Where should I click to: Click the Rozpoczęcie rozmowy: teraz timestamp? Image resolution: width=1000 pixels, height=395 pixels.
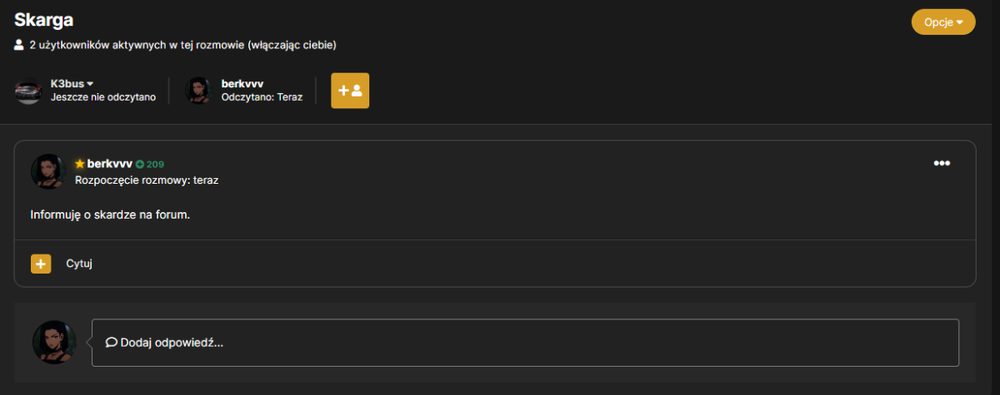tap(147, 180)
